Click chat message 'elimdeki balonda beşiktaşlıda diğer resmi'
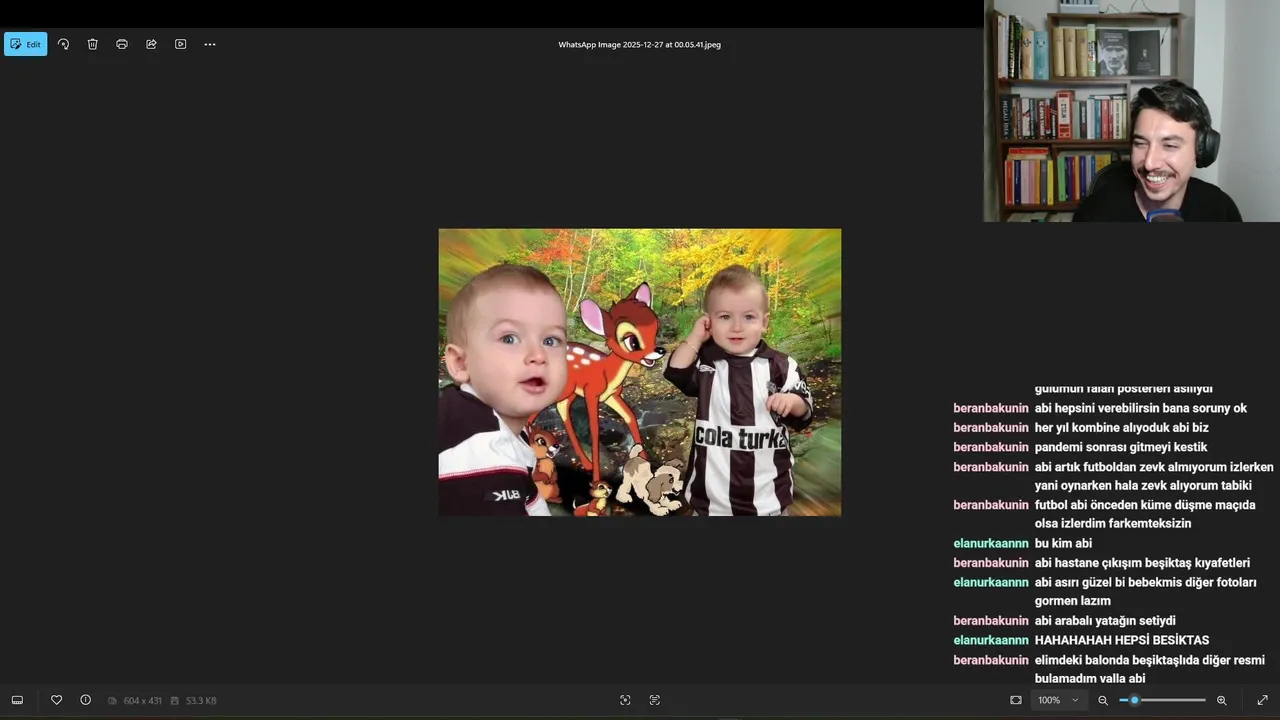 (1150, 669)
